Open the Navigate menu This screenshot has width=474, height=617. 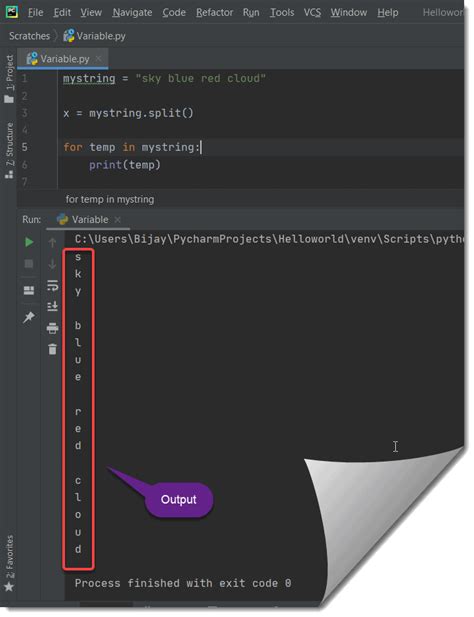coord(132,13)
